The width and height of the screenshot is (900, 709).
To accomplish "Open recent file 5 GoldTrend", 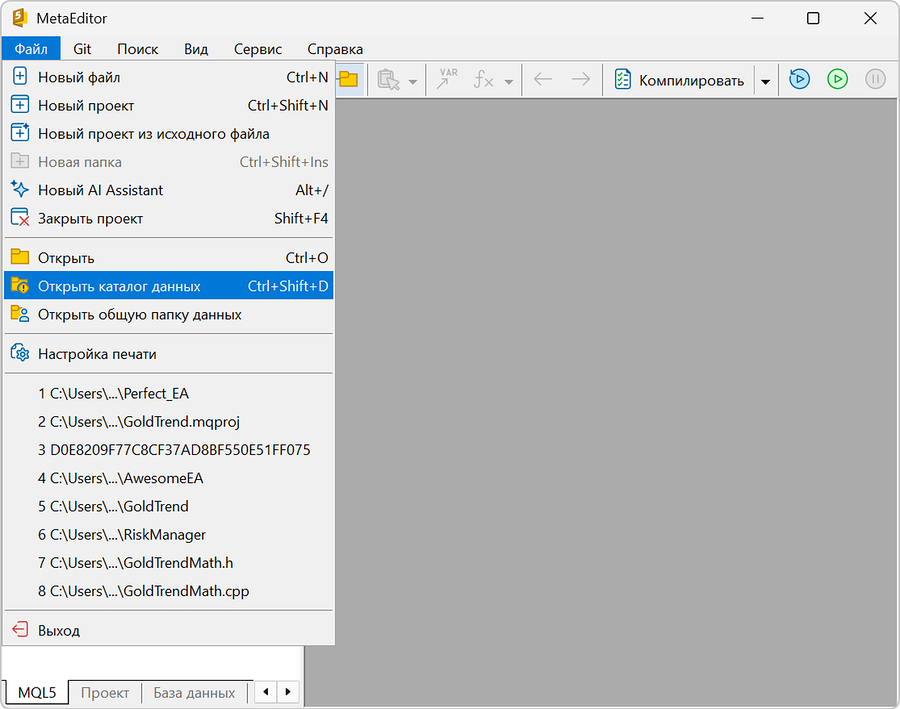I will (x=169, y=506).
